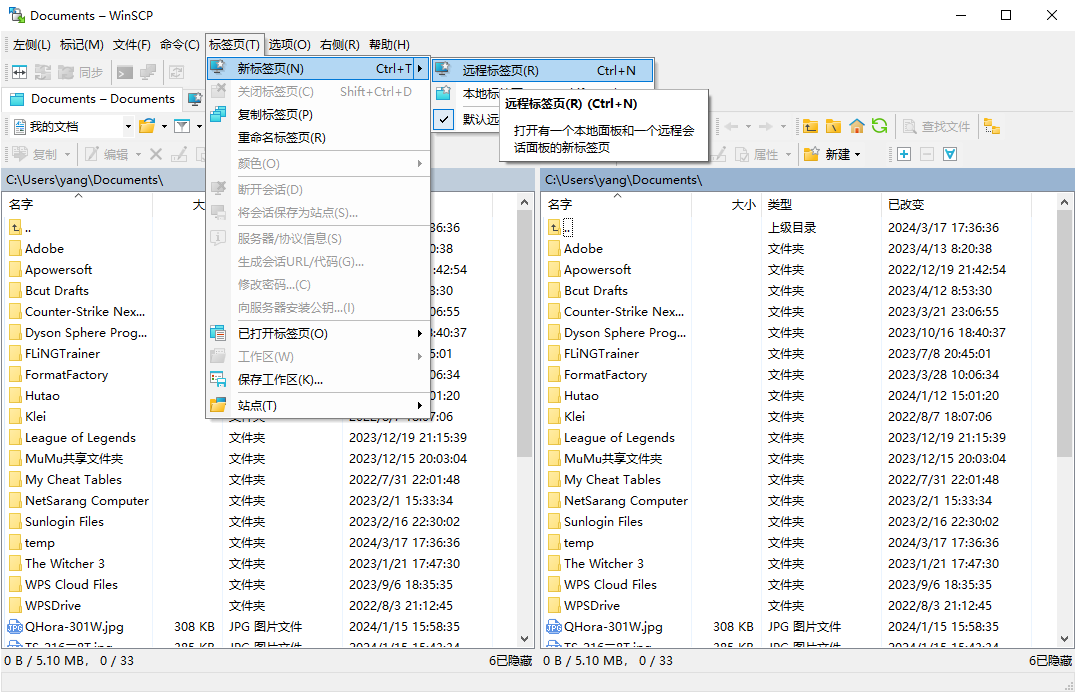
Task: Click the Bcut Drafts folder icon, right panel
Action: [x=554, y=290]
